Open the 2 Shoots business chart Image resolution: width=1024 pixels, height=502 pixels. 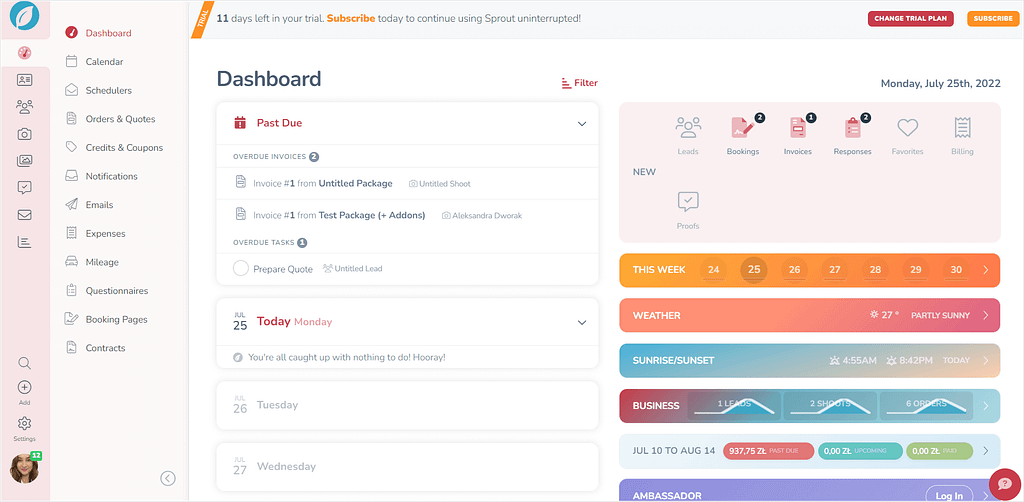[830, 405]
